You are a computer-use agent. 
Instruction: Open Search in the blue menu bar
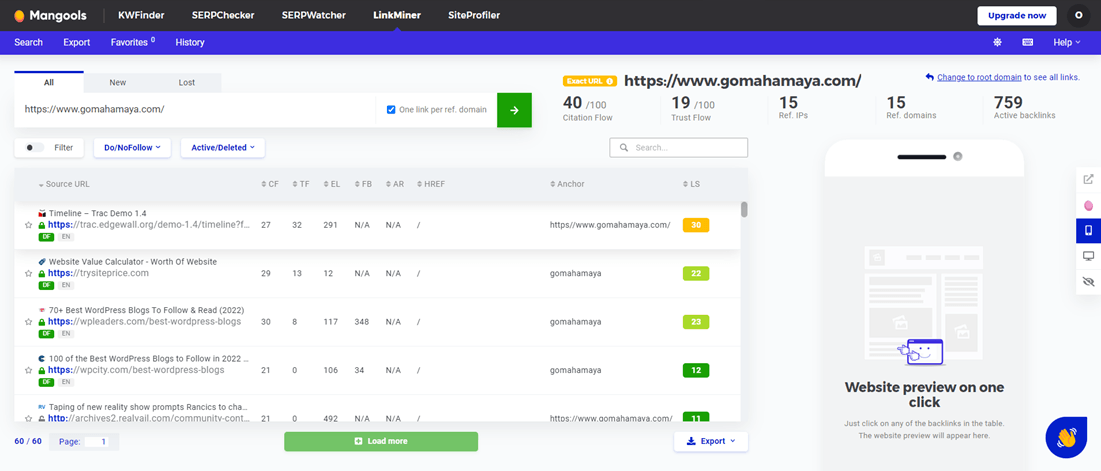[x=29, y=42]
